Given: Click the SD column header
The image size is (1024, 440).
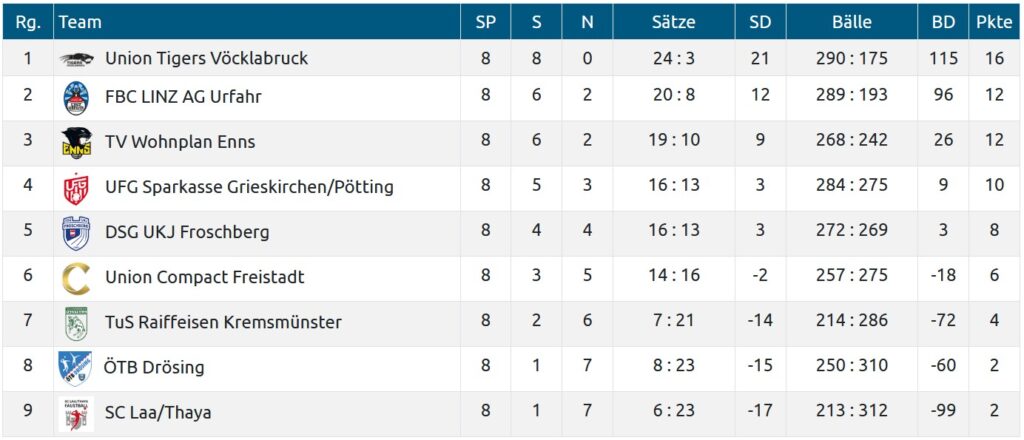Looking at the screenshot, I should pyautogui.click(x=760, y=22).
